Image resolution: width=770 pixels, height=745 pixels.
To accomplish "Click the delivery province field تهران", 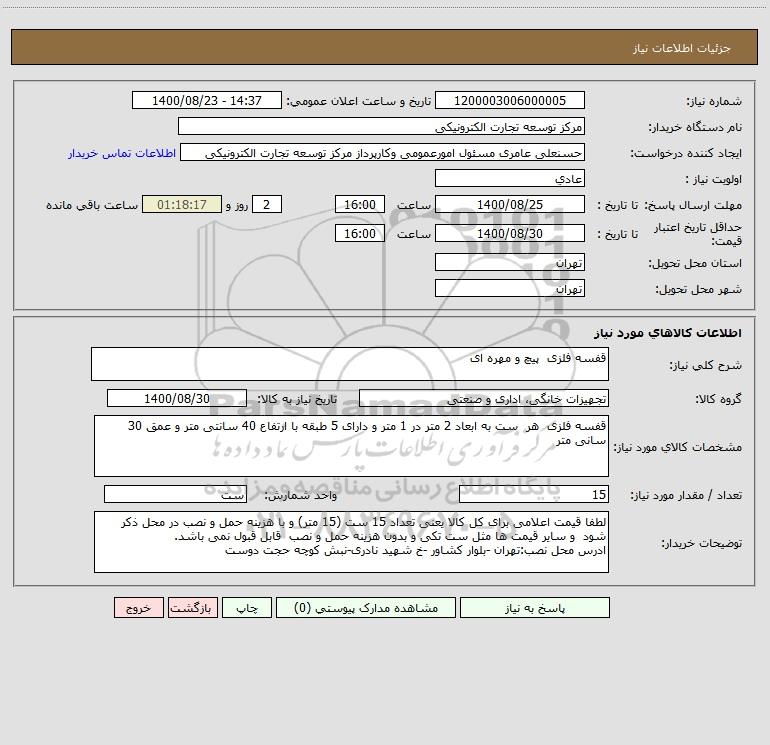I will point(510,262).
